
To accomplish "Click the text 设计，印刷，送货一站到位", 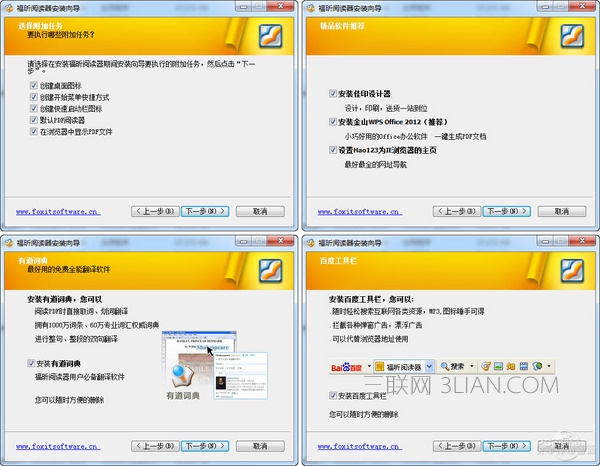I will coord(386,108).
